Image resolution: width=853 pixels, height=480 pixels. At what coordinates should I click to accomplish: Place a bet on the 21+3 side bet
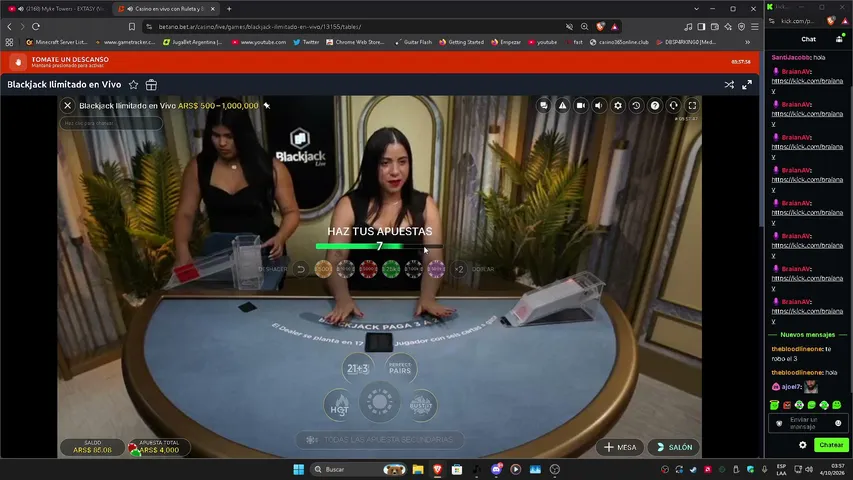(x=357, y=369)
